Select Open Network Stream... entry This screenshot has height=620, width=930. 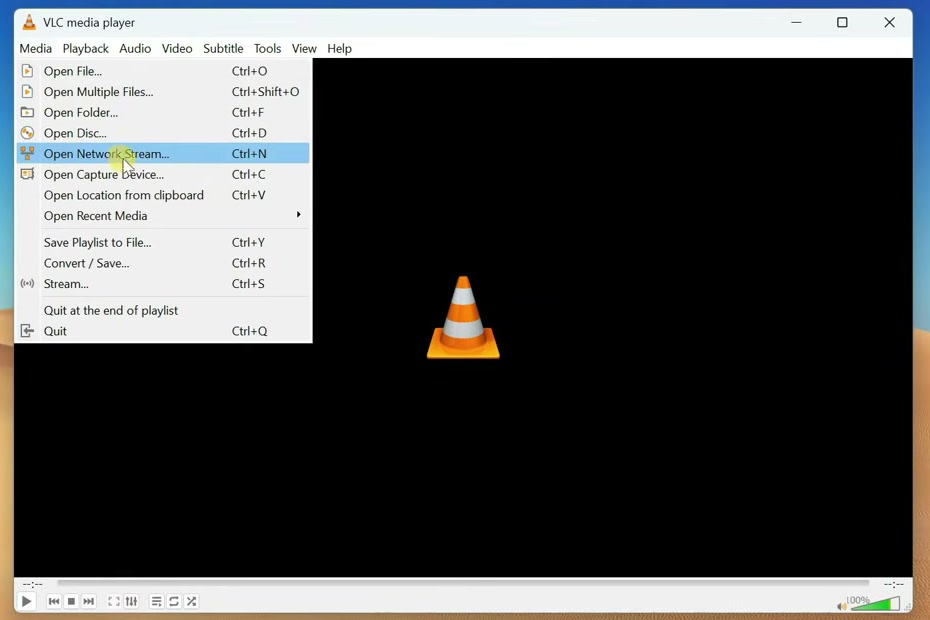coord(163,154)
